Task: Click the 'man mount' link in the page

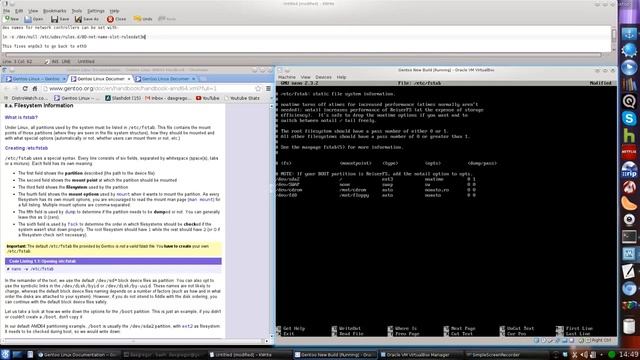Action: click(x=201, y=200)
